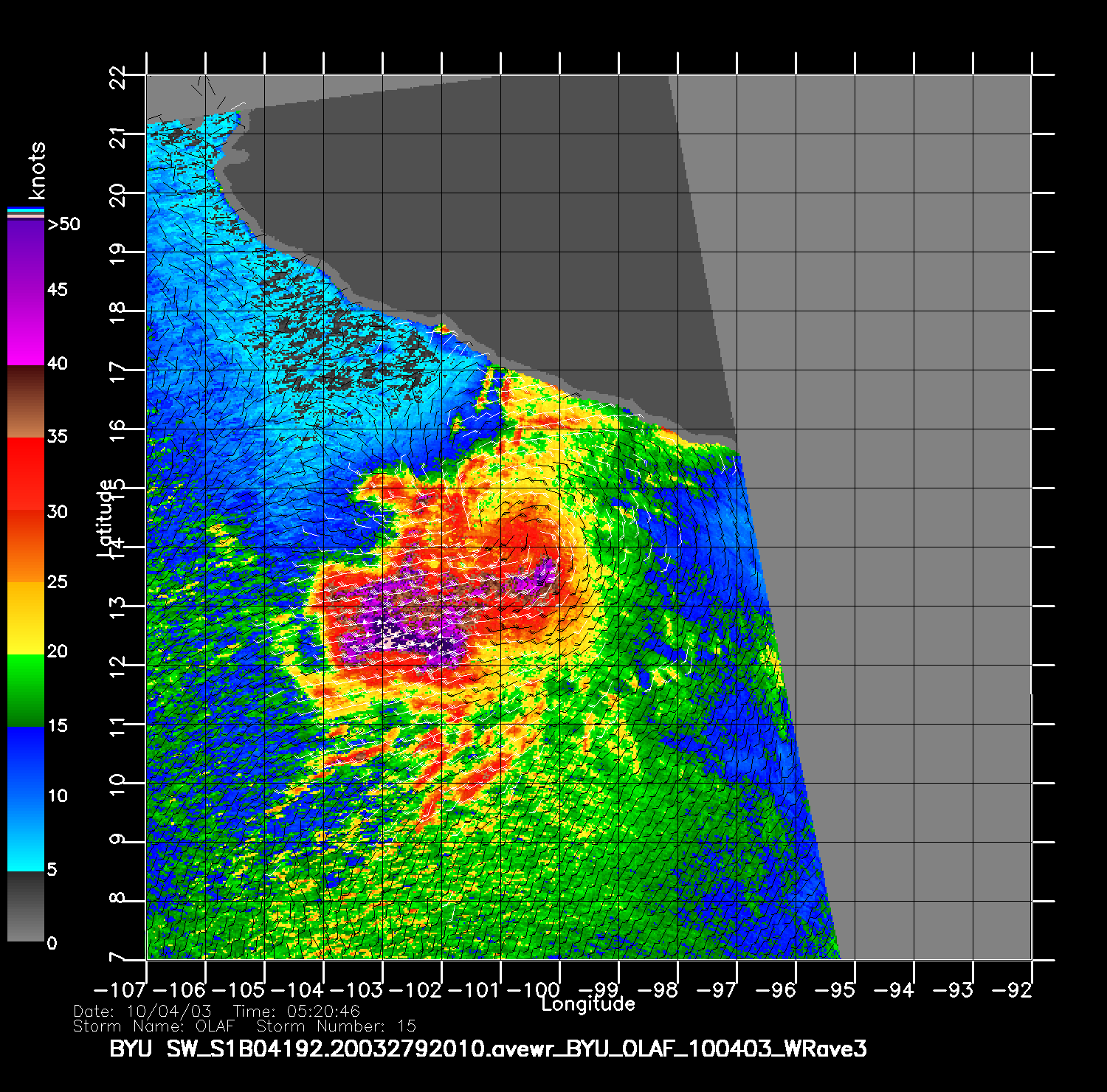Click the Time 05:20:46 text
Viewport: 1107px width, 1092px height.
pyautogui.click(x=297, y=1012)
